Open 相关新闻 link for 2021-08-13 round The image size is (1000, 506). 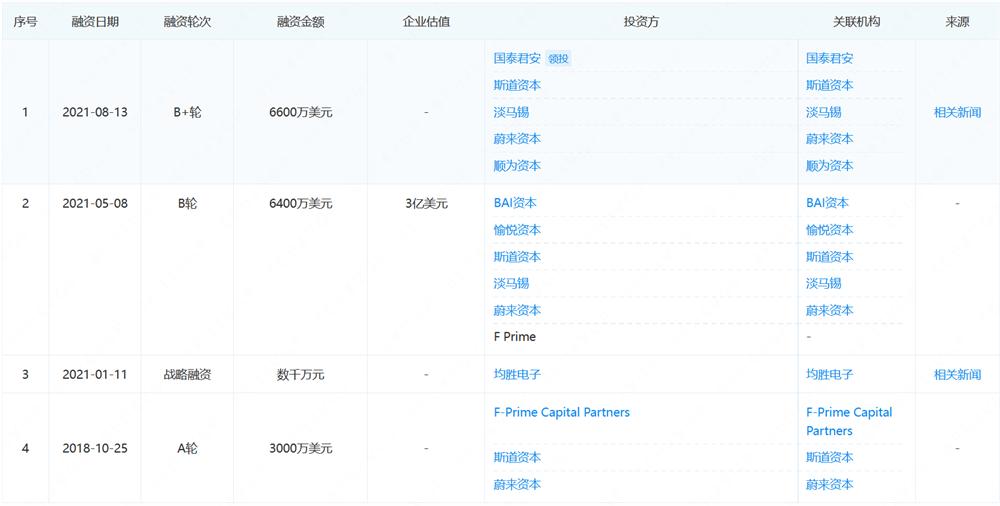[957, 113]
